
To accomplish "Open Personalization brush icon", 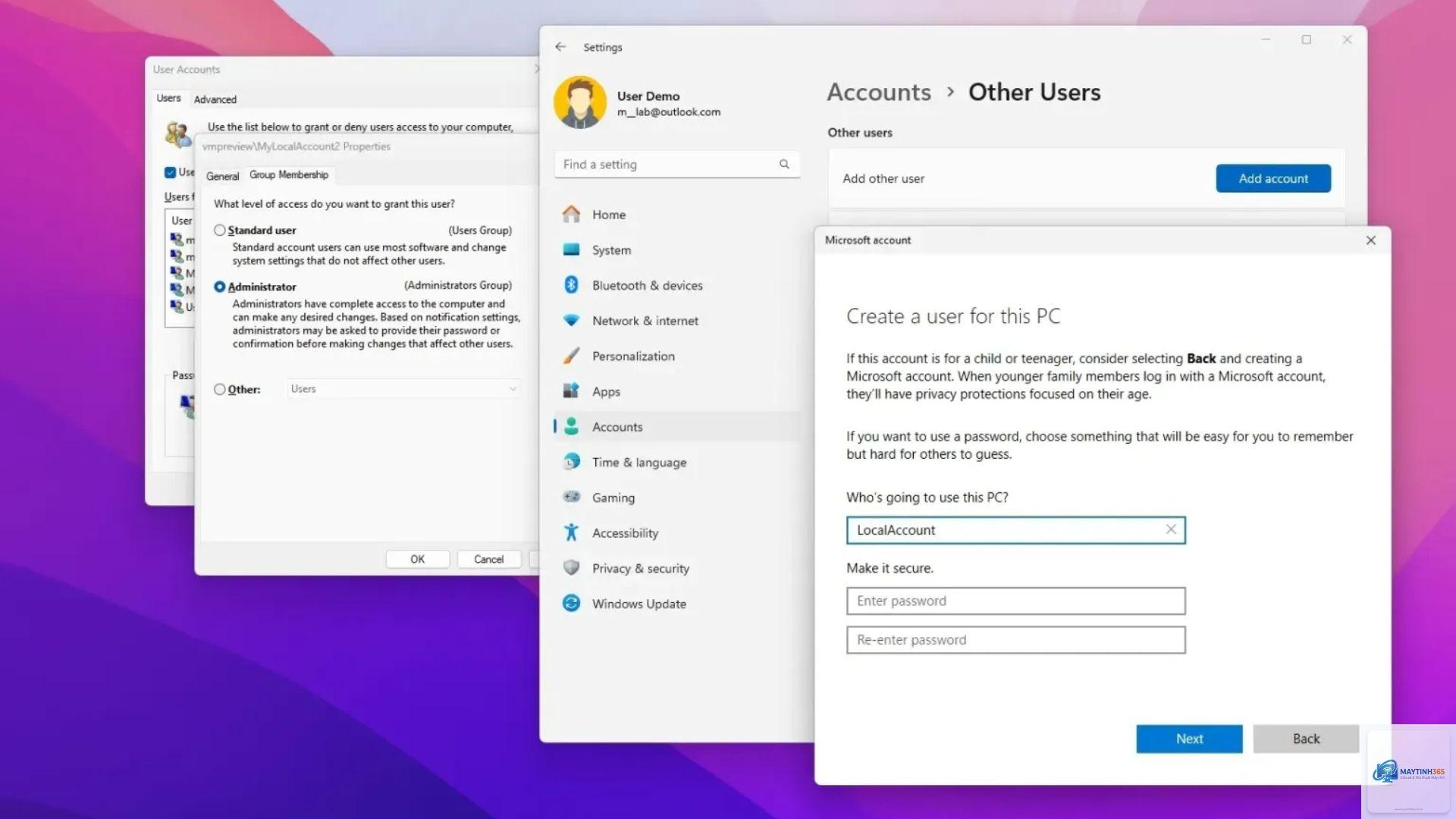I will [572, 356].
